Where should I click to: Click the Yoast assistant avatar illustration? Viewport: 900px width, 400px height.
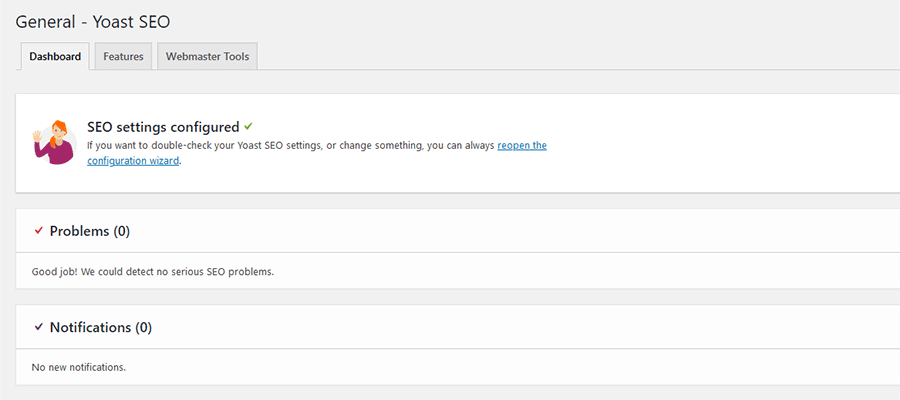click(x=56, y=142)
